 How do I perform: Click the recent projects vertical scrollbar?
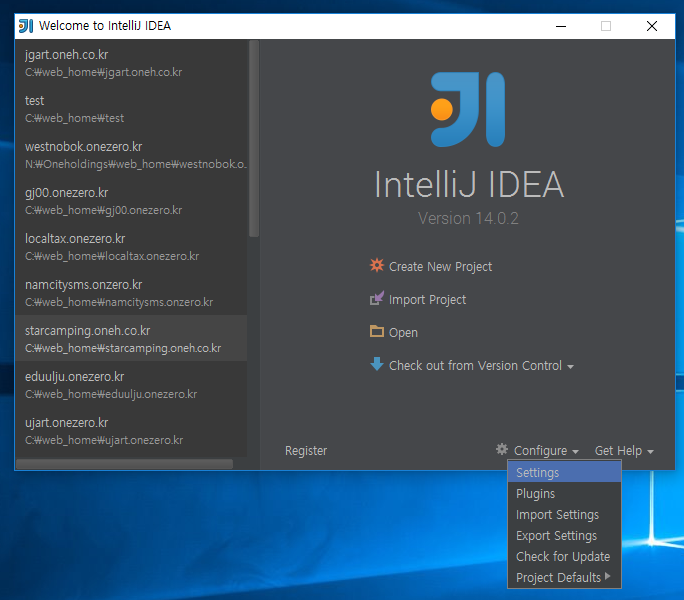click(254, 139)
